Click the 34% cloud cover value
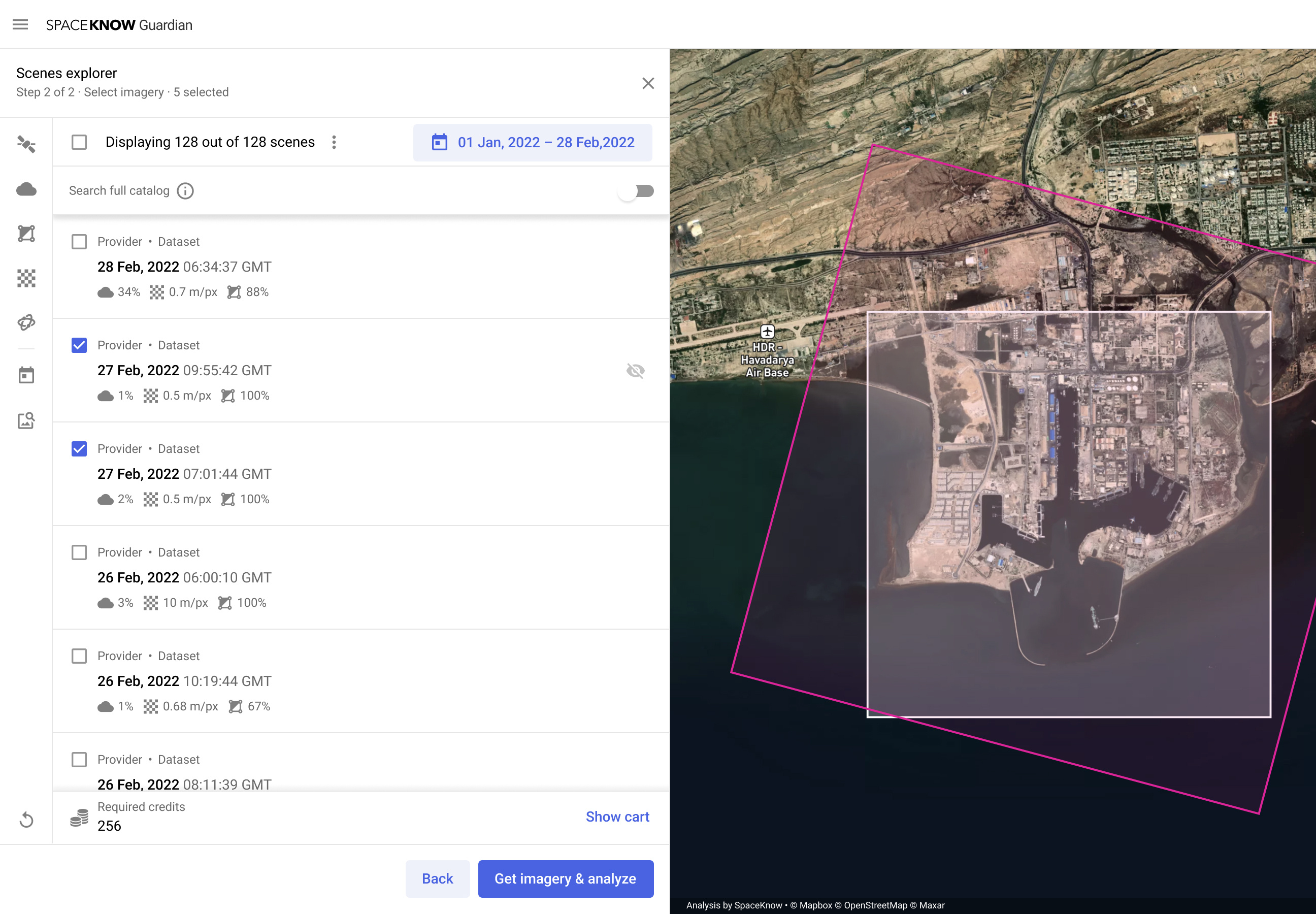Image resolution: width=1316 pixels, height=914 pixels. [129, 292]
